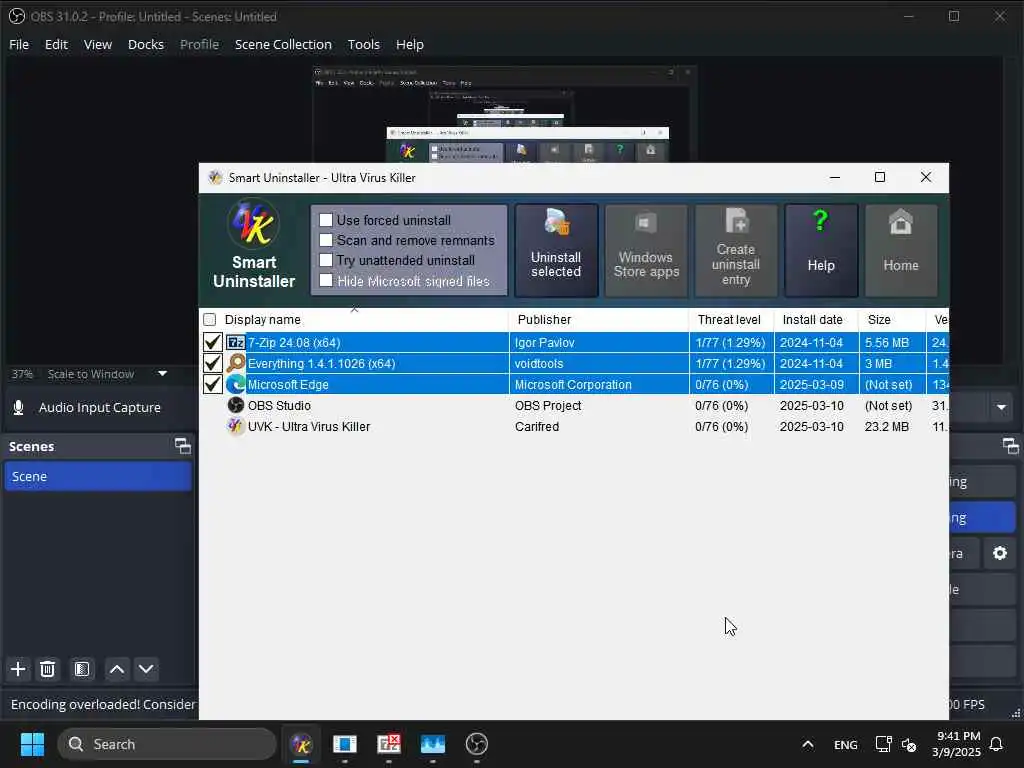Select UVK - Ultra Virus Killer row
Viewport: 1024px width, 768px height.
[x=574, y=426]
